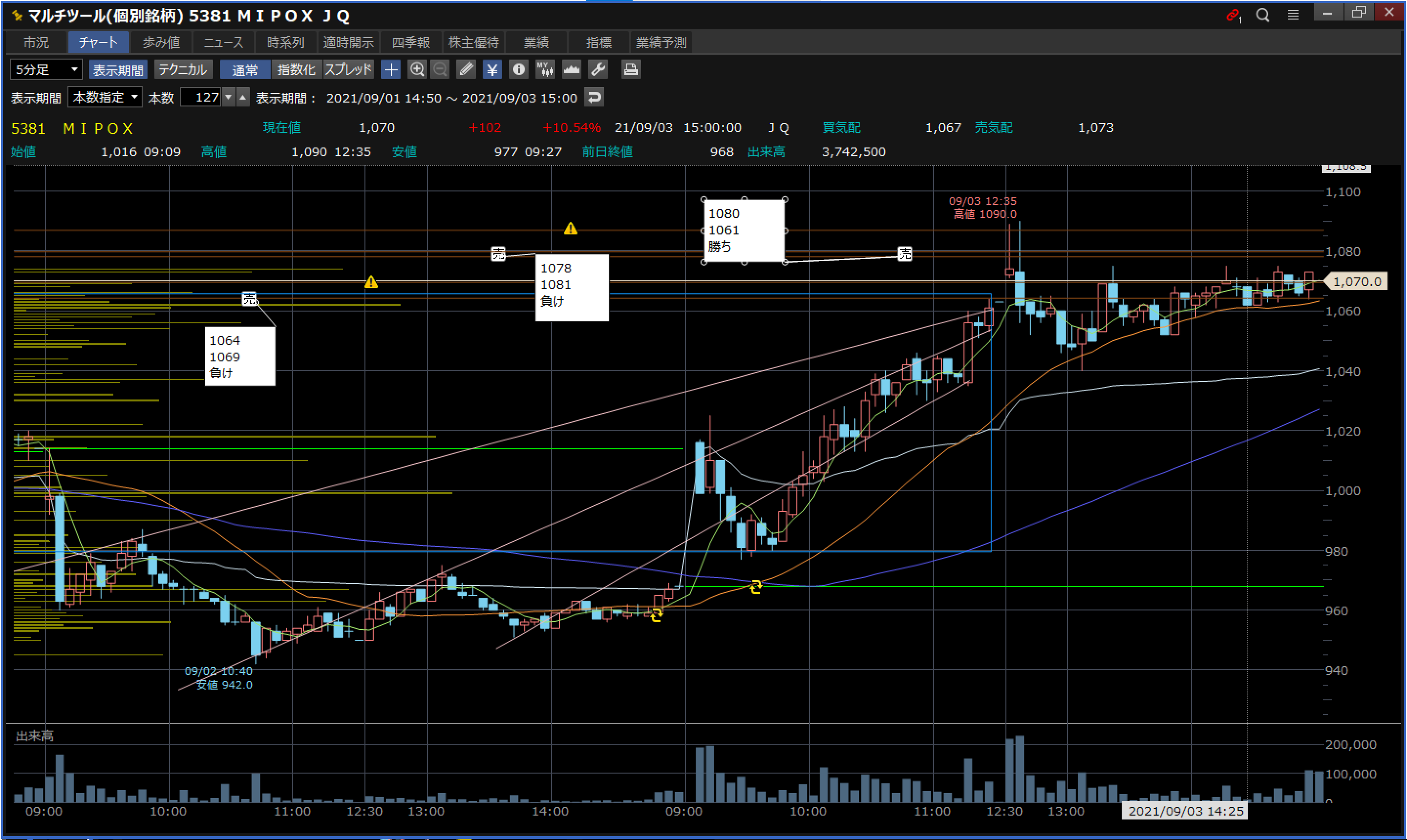Open the MY chart settings icon

click(545, 70)
